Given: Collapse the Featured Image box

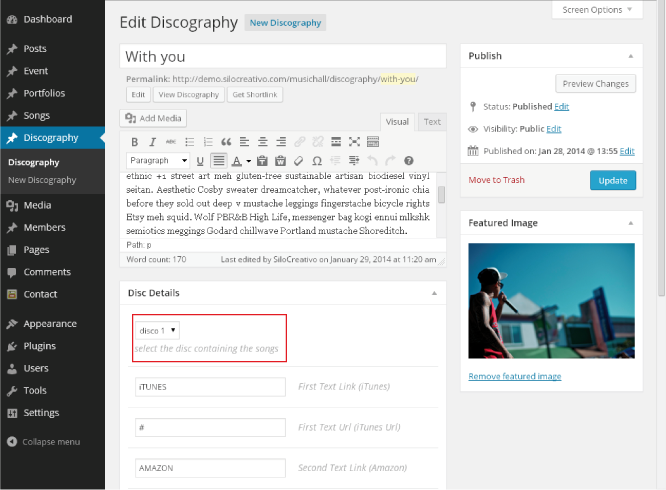Looking at the screenshot, I should point(631,223).
